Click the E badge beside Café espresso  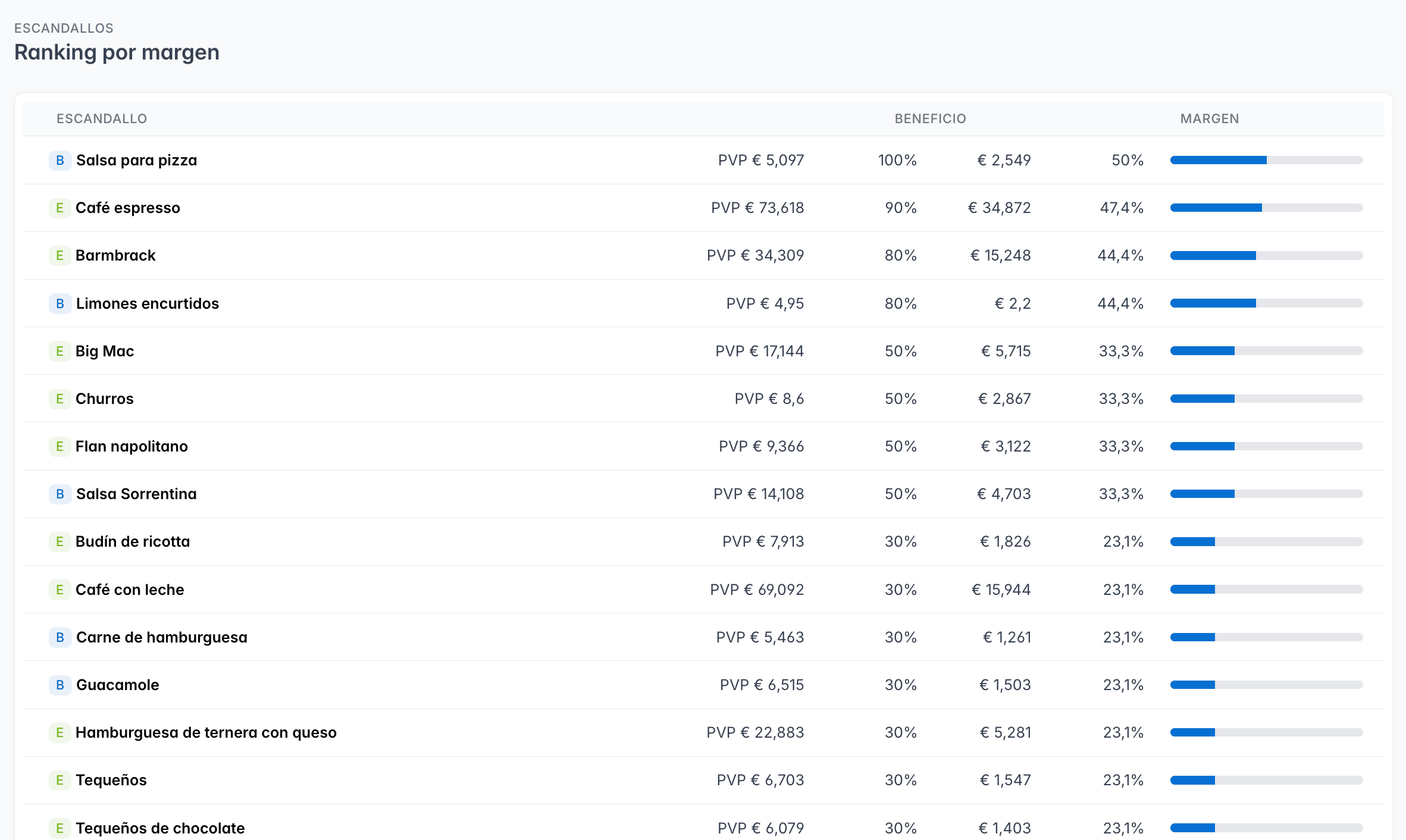click(60, 208)
